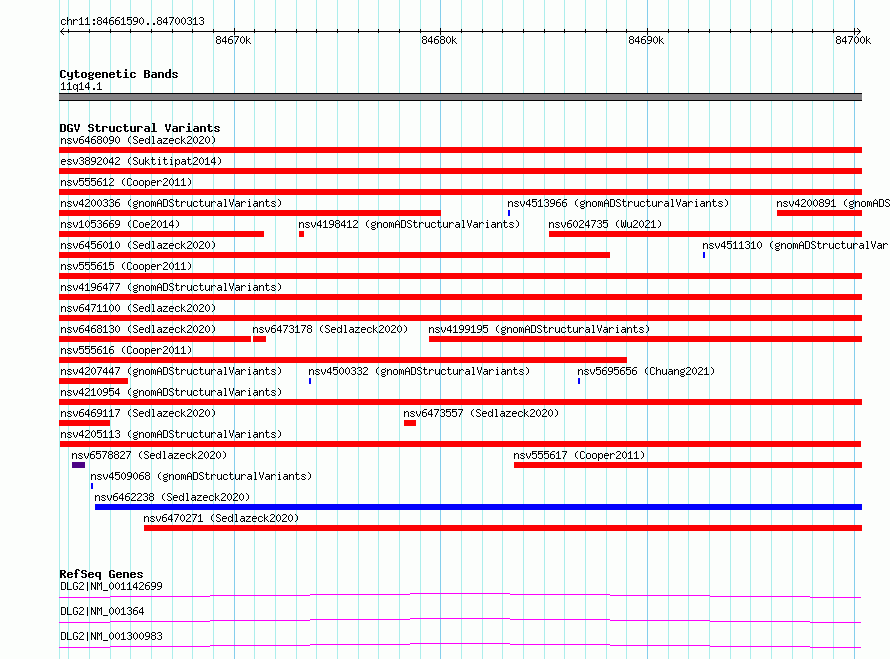Screen dimensions: 890x659
Task: Select nsv6469117 (Sedlazeck2020) label
Action: (x=138, y=413)
